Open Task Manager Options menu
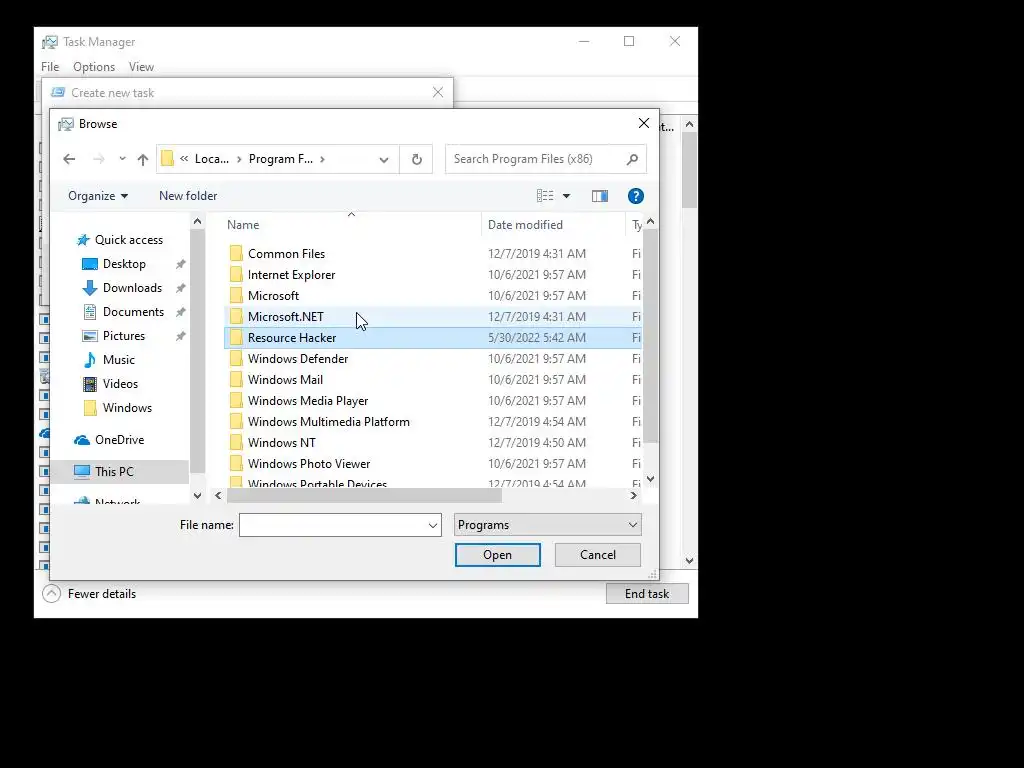 [94, 67]
